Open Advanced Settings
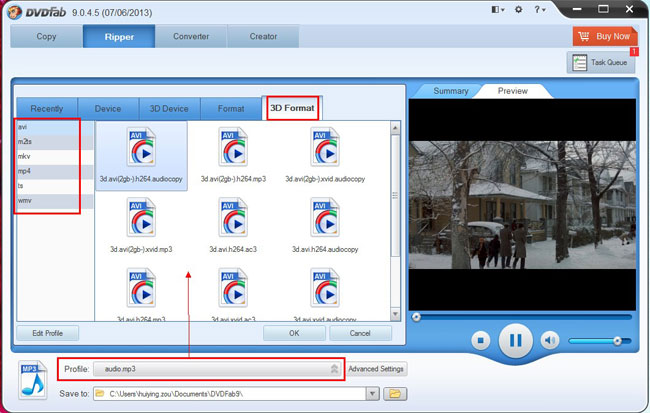Viewport: 650px width, 413px height. click(x=376, y=369)
